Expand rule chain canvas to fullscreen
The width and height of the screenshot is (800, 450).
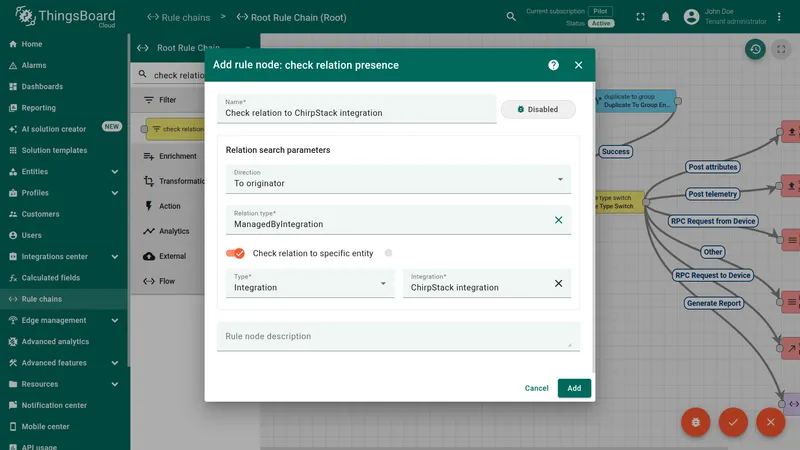(781, 49)
